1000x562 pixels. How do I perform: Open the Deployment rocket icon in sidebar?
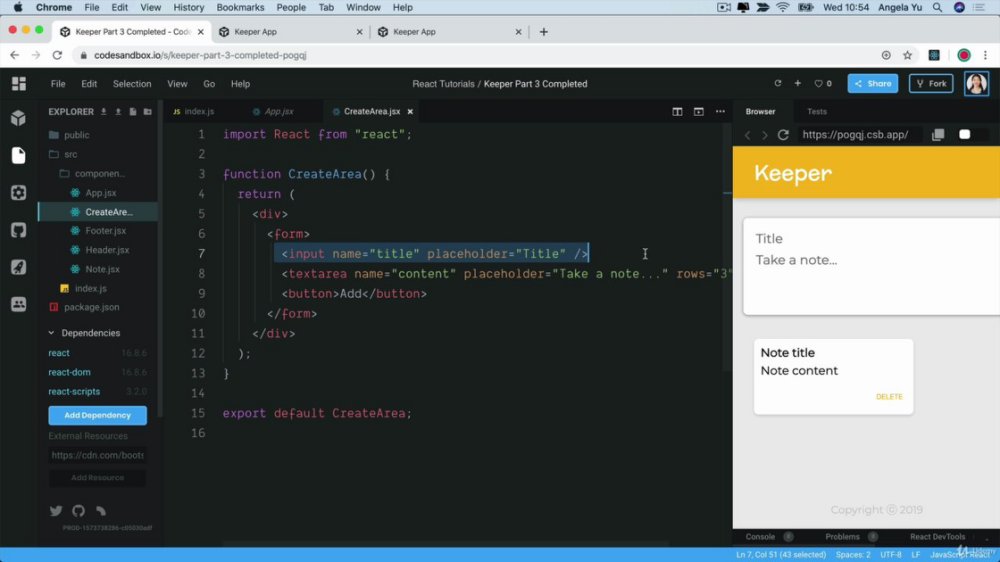tap(18, 267)
